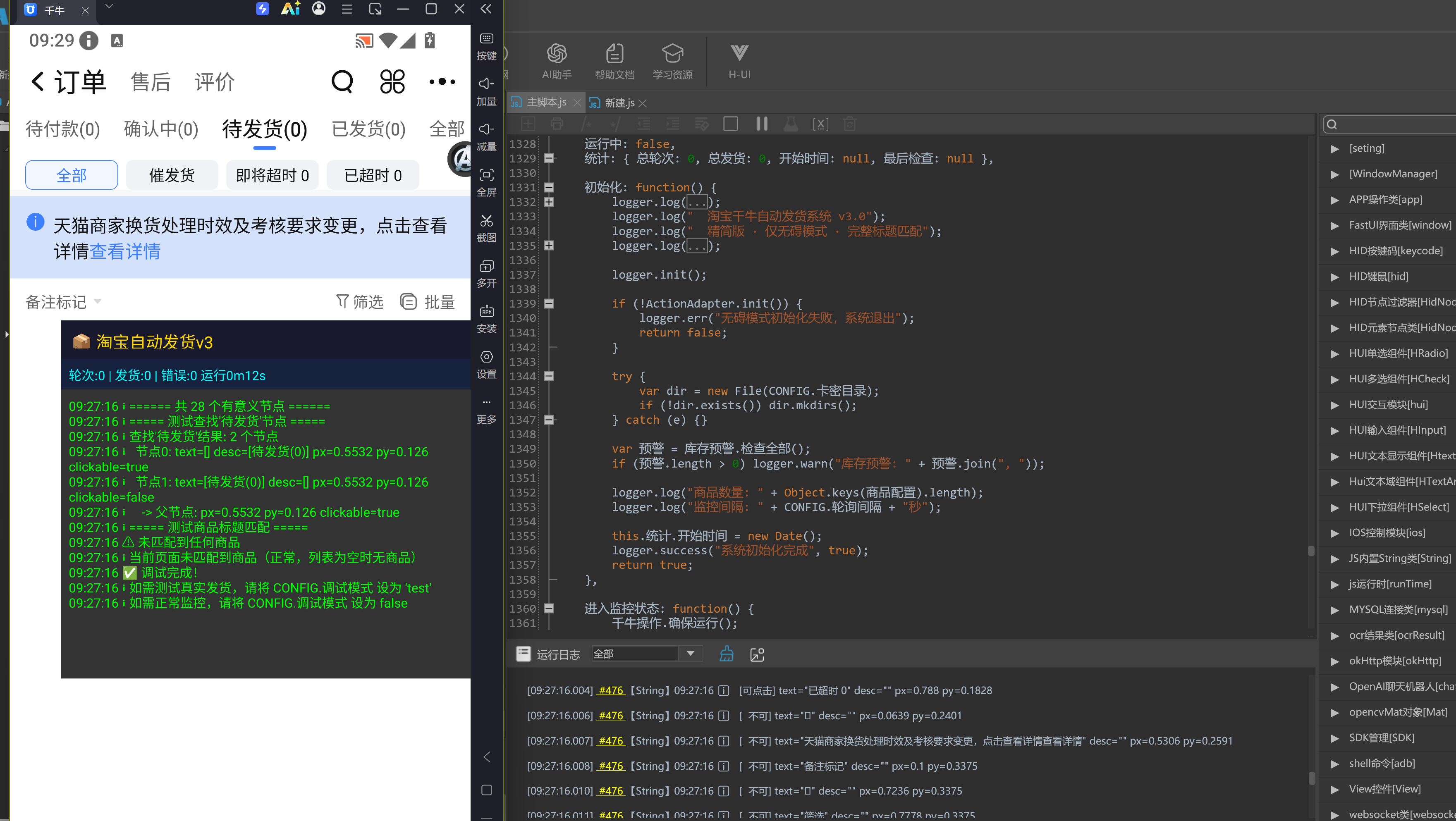Screen dimensions: 1456x821
Task: Tap the search magnifier in Qianniu orders page
Action: [342, 82]
